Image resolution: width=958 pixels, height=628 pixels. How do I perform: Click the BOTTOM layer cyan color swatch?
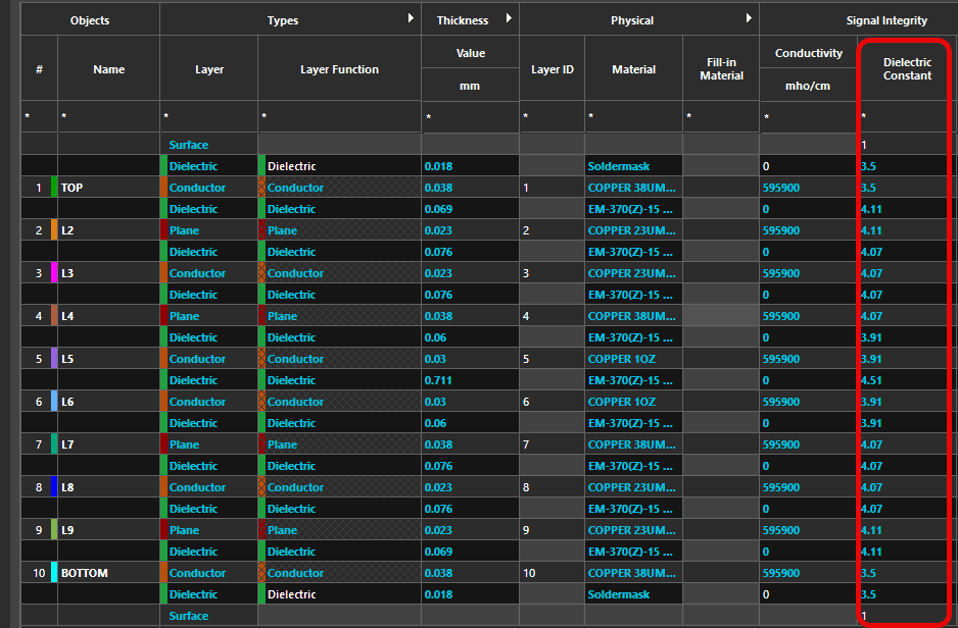click(x=54, y=572)
